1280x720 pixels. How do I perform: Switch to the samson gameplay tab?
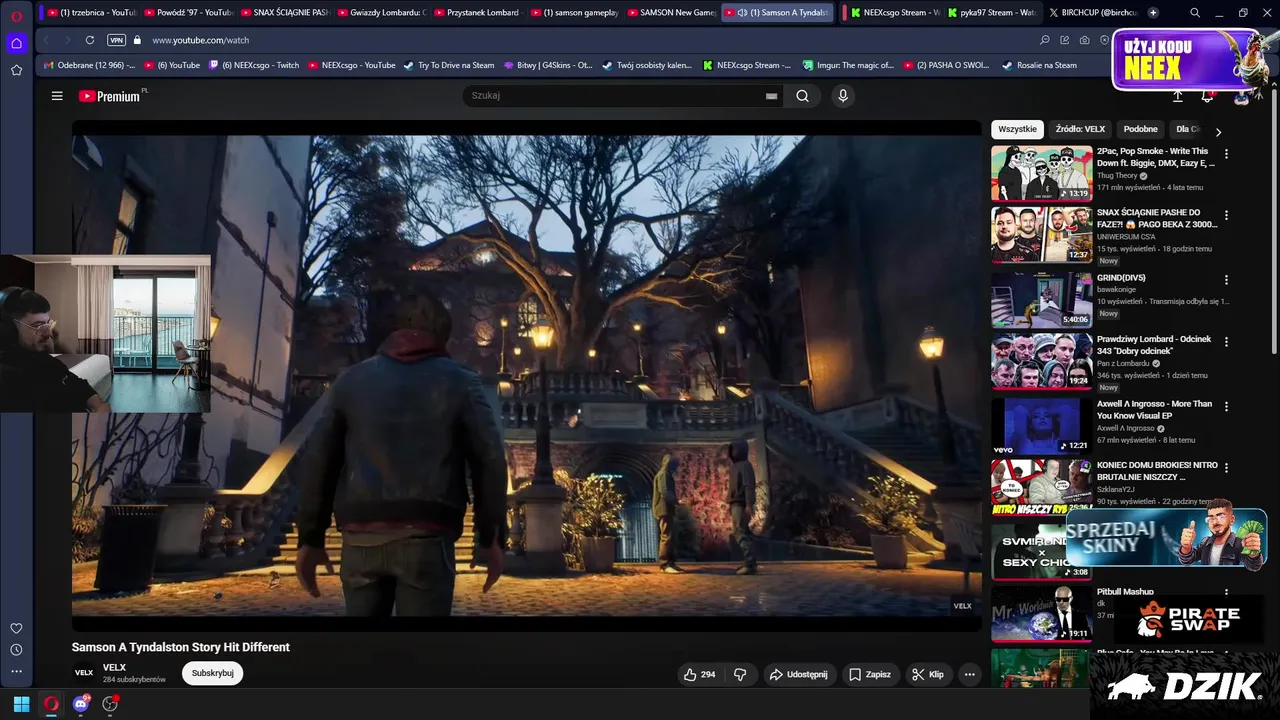pos(575,13)
